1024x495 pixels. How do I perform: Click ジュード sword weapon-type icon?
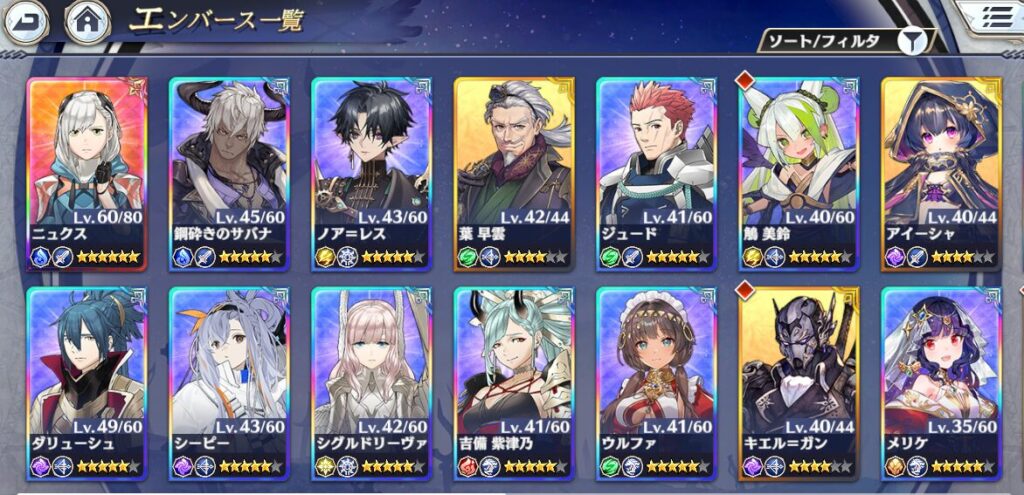coord(632,257)
